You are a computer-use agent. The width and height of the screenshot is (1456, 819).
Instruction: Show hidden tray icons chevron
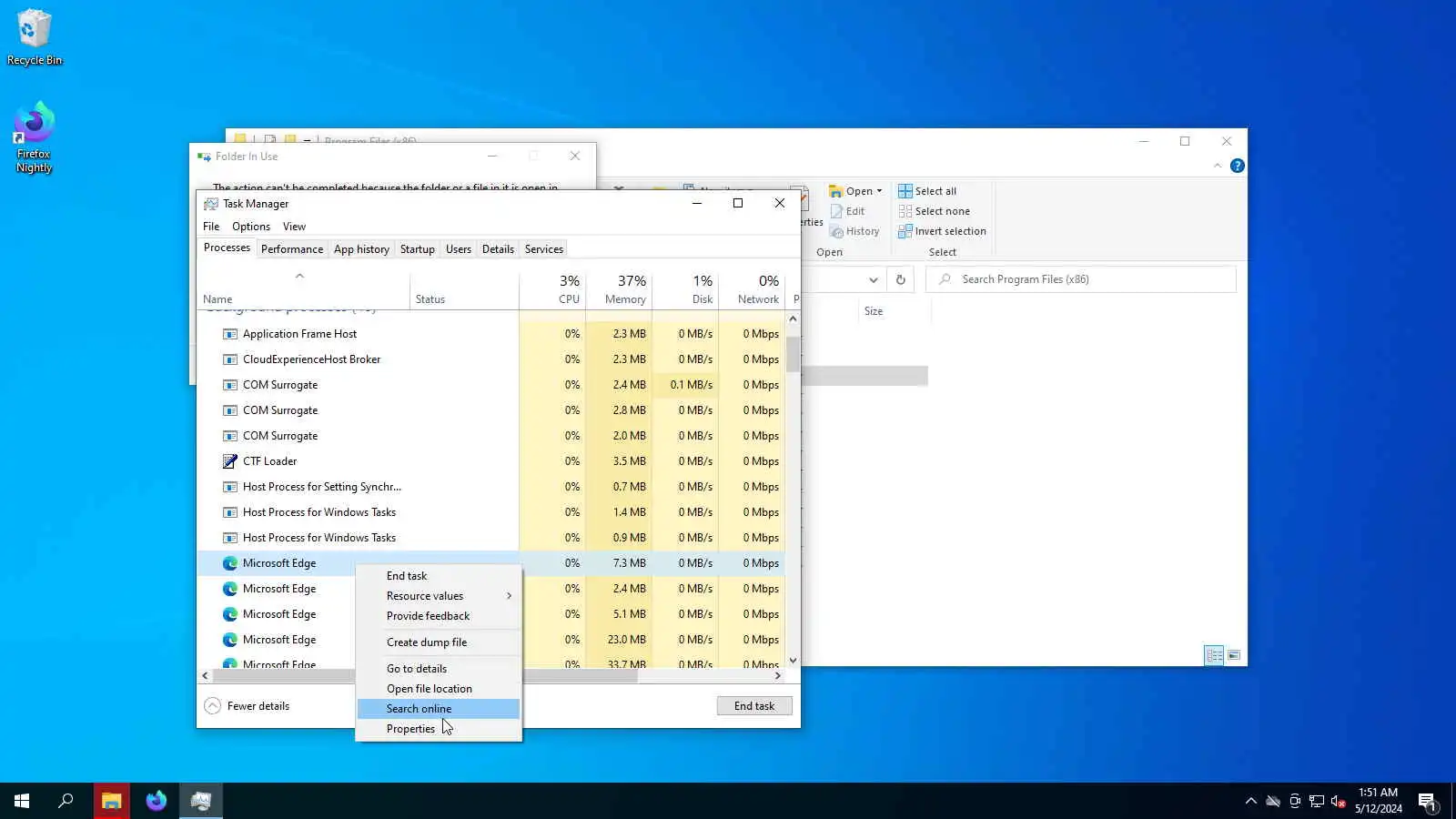click(1251, 801)
